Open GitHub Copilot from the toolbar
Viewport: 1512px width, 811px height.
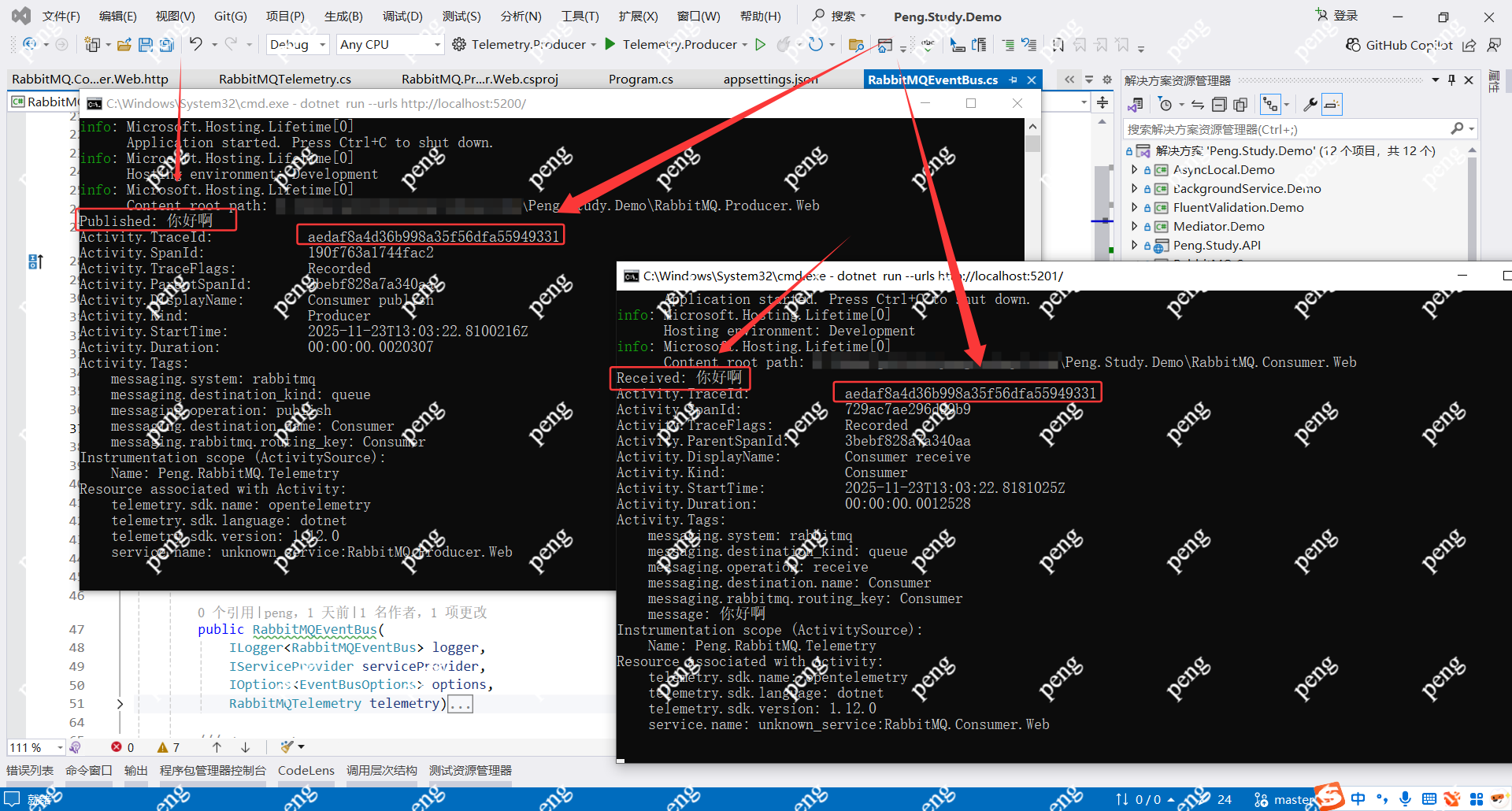click(1399, 45)
